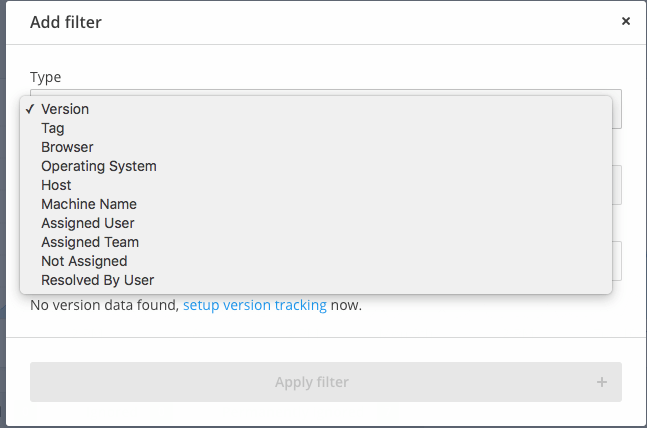Select Not Assigned filter type
Screen dimensions: 647x428
[x=84, y=261]
